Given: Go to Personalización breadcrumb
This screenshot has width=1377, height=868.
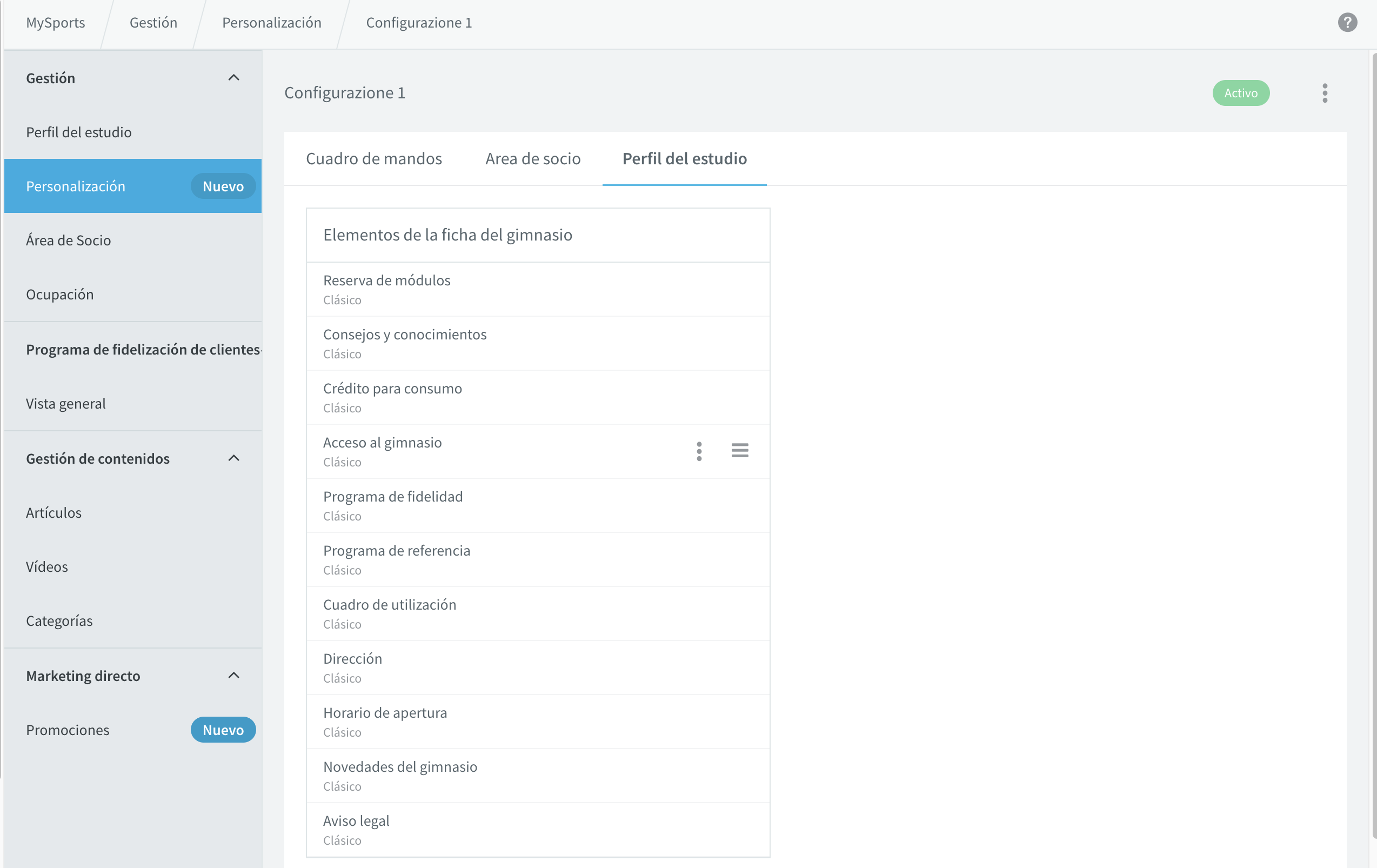Looking at the screenshot, I should (272, 23).
